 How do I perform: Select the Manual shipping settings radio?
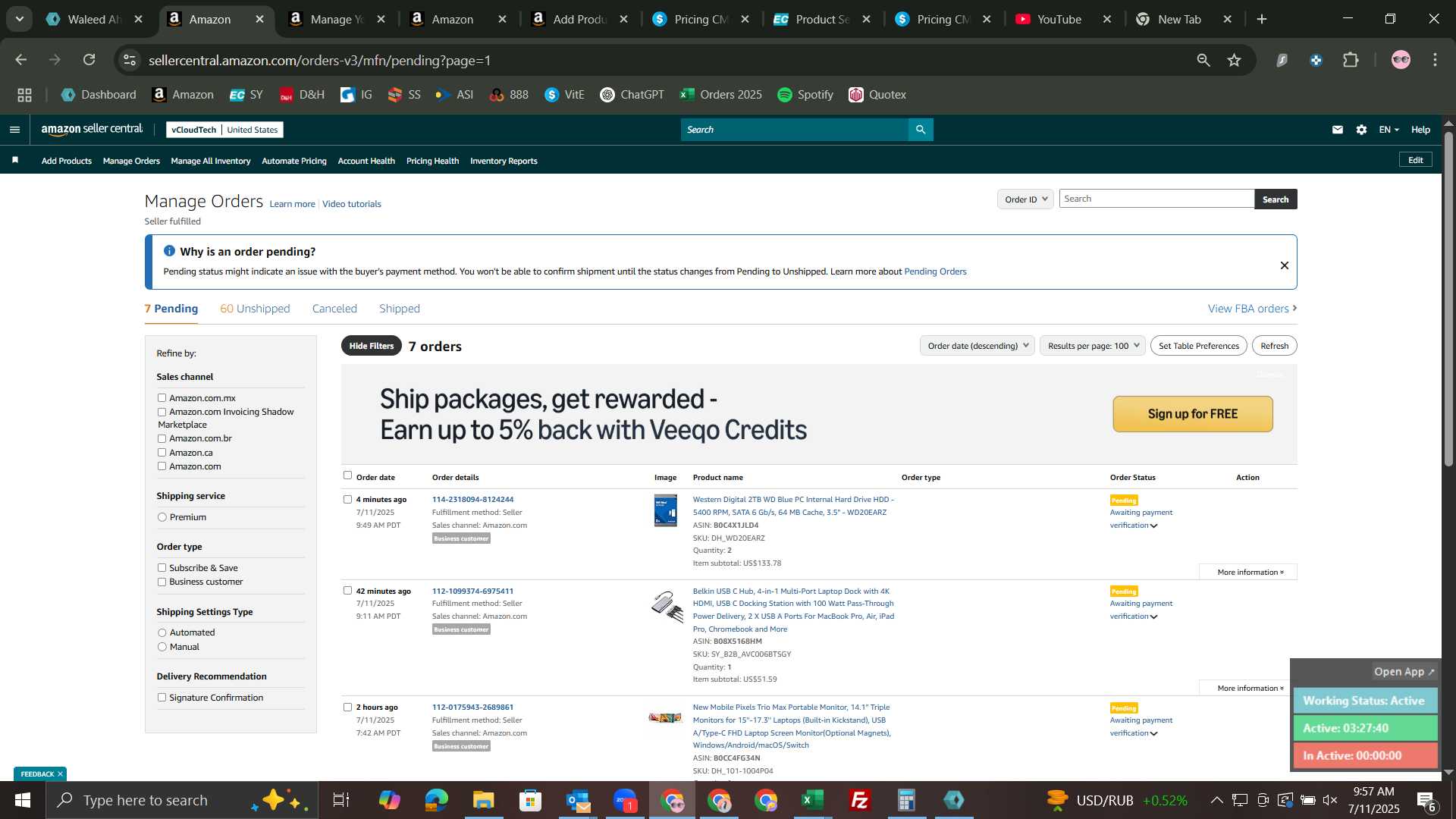click(162, 647)
